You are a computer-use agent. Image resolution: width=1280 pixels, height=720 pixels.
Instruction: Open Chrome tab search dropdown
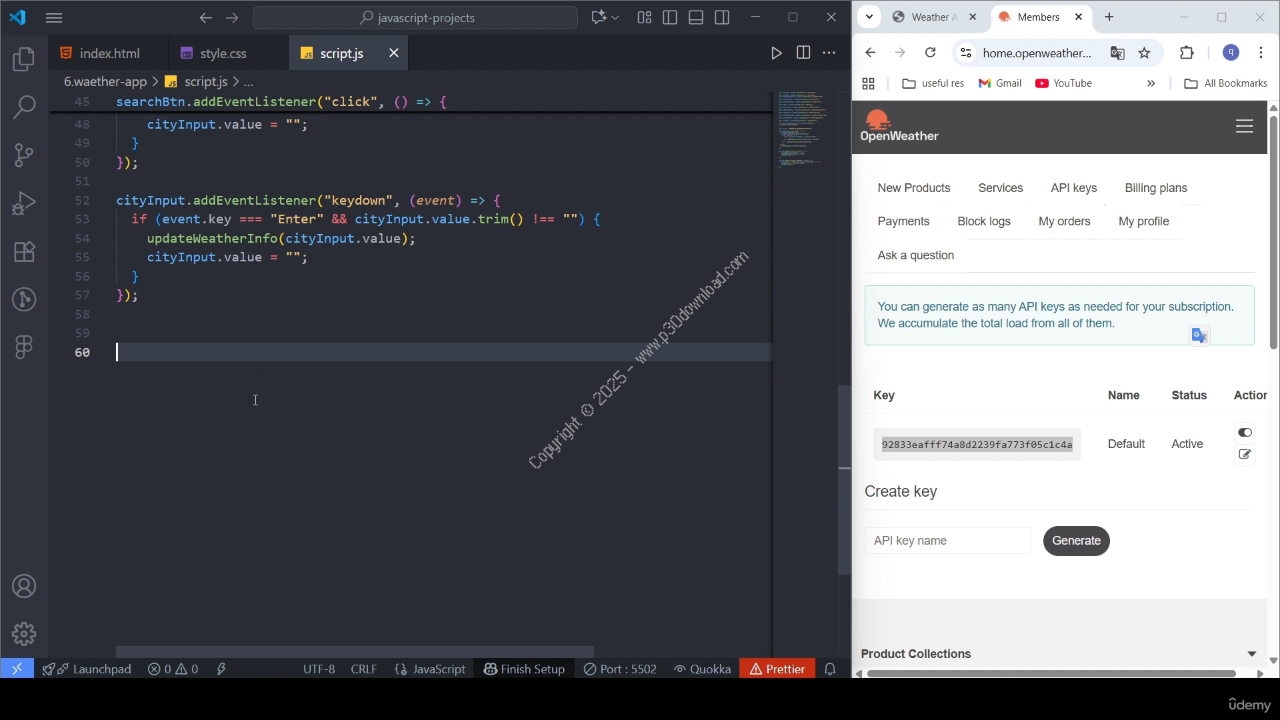click(x=869, y=17)
